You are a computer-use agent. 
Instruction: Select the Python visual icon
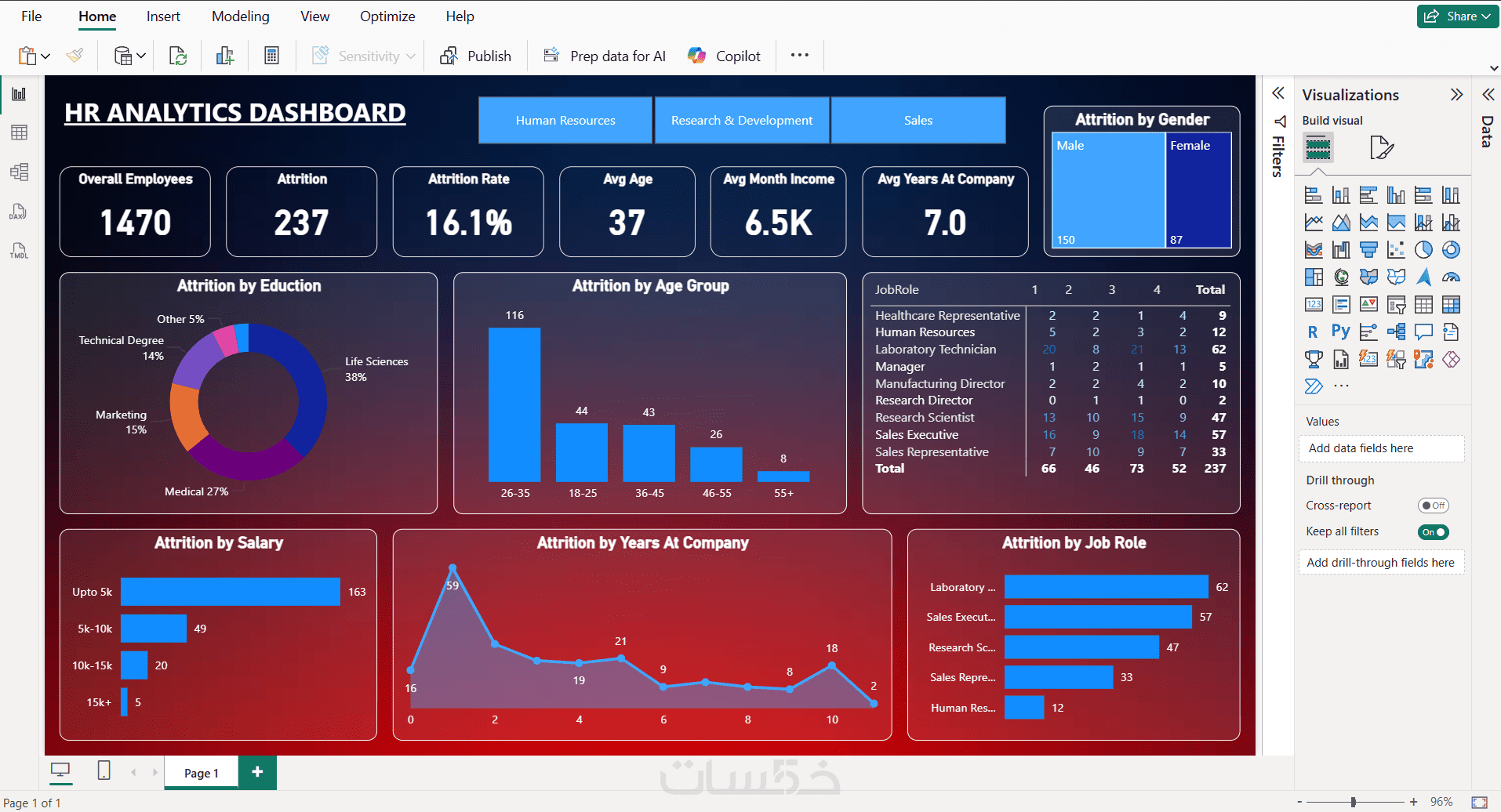click(1341, 332)
